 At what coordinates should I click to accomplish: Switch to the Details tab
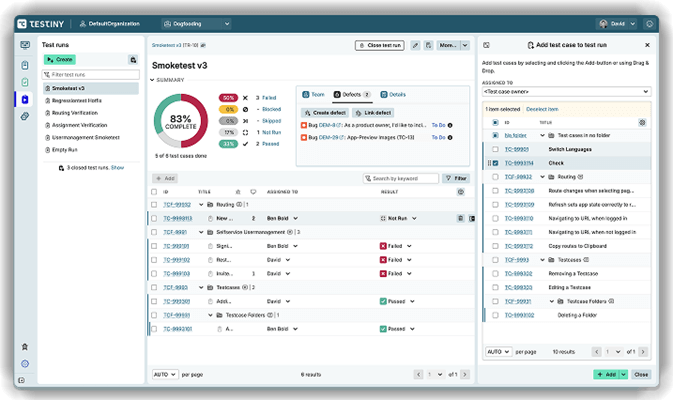[392, 94]
